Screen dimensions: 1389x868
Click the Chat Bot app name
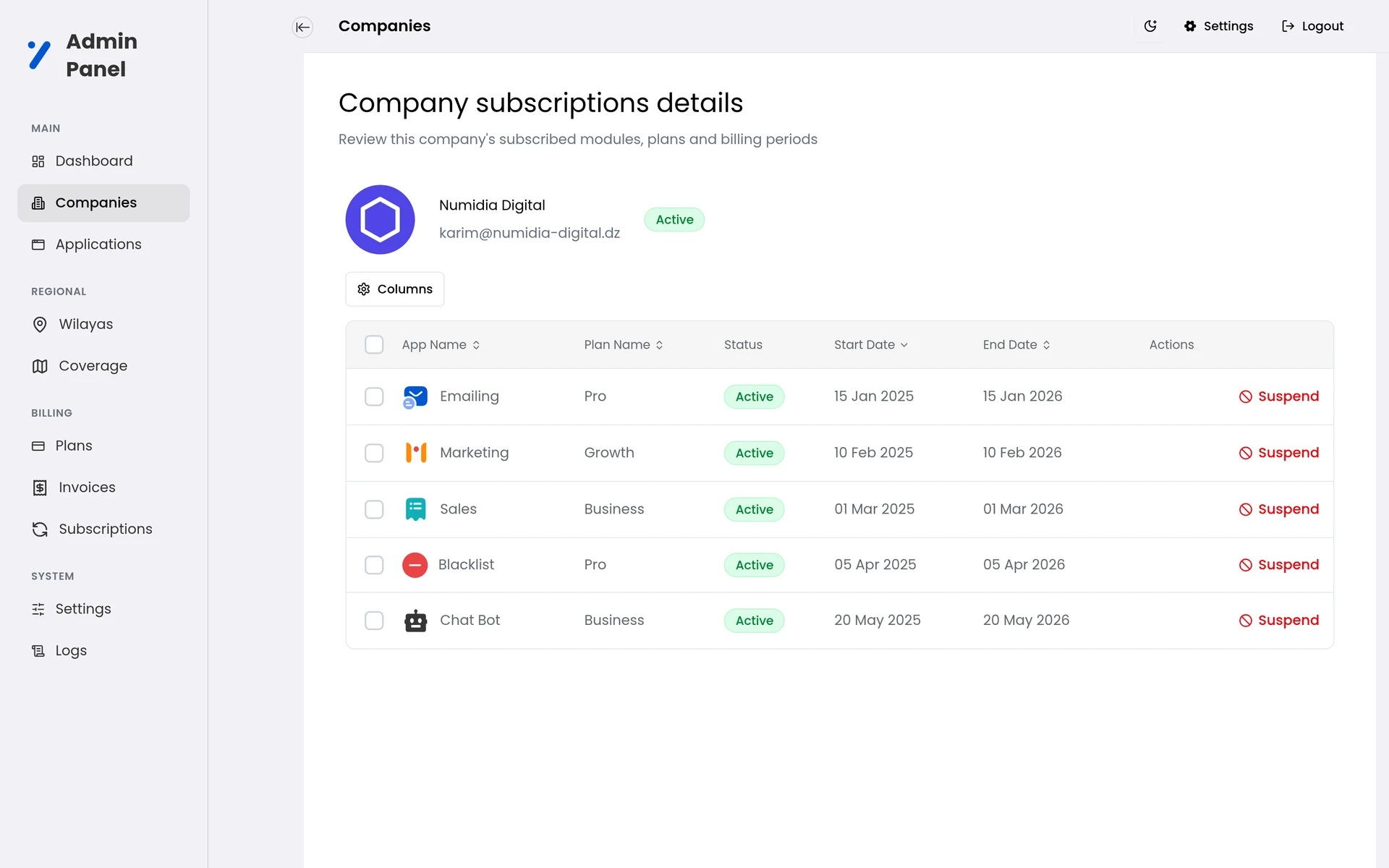tap(470, 621)
